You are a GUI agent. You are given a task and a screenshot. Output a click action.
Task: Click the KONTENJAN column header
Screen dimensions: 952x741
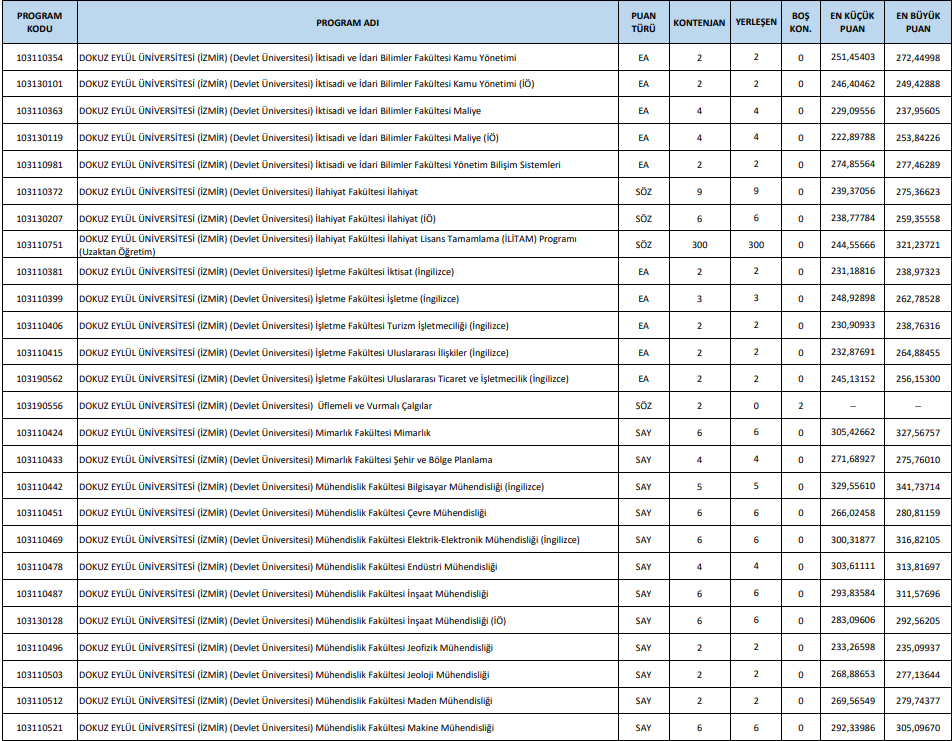699,22
